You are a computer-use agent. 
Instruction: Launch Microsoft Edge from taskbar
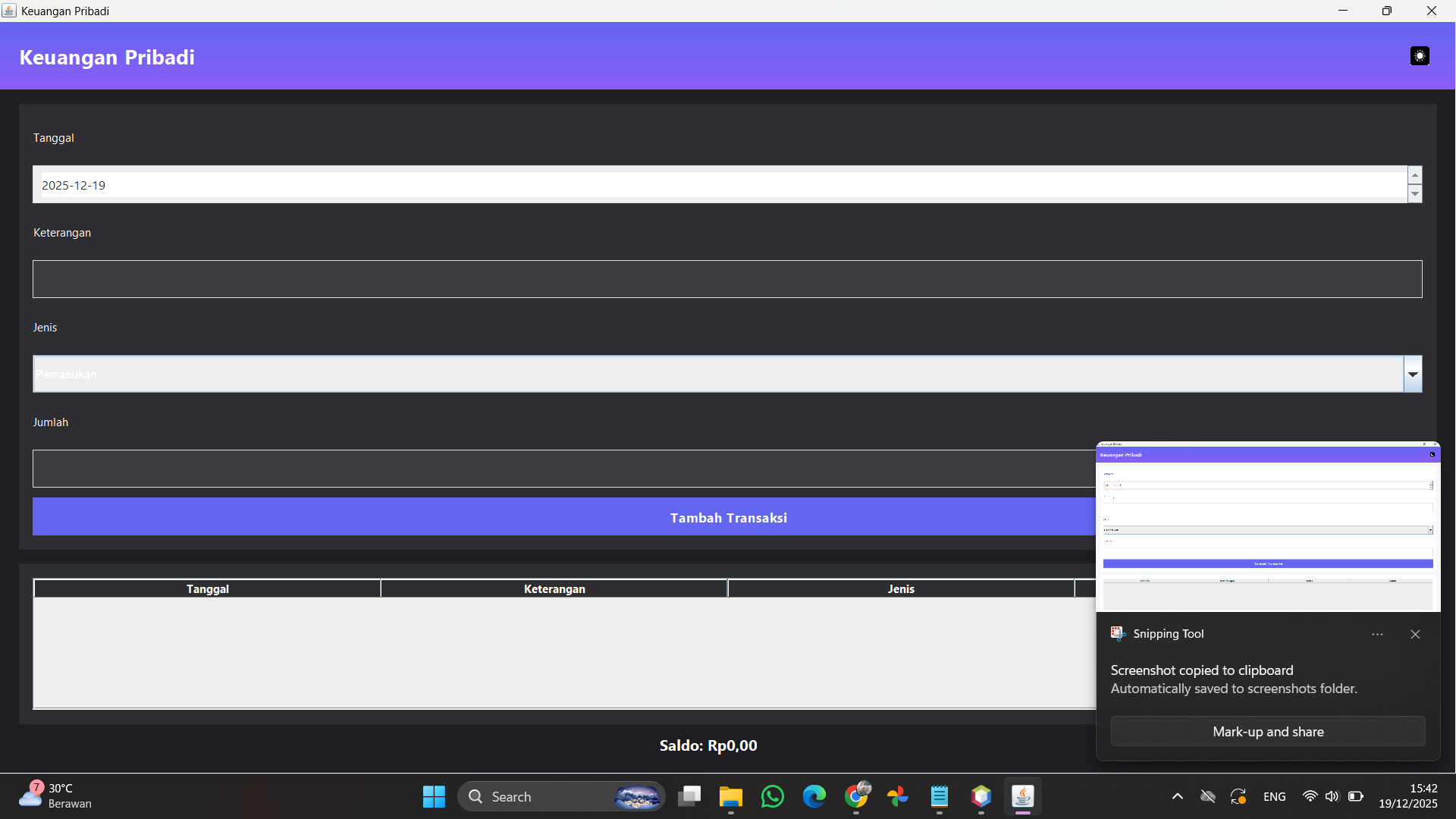click(814, 797)
